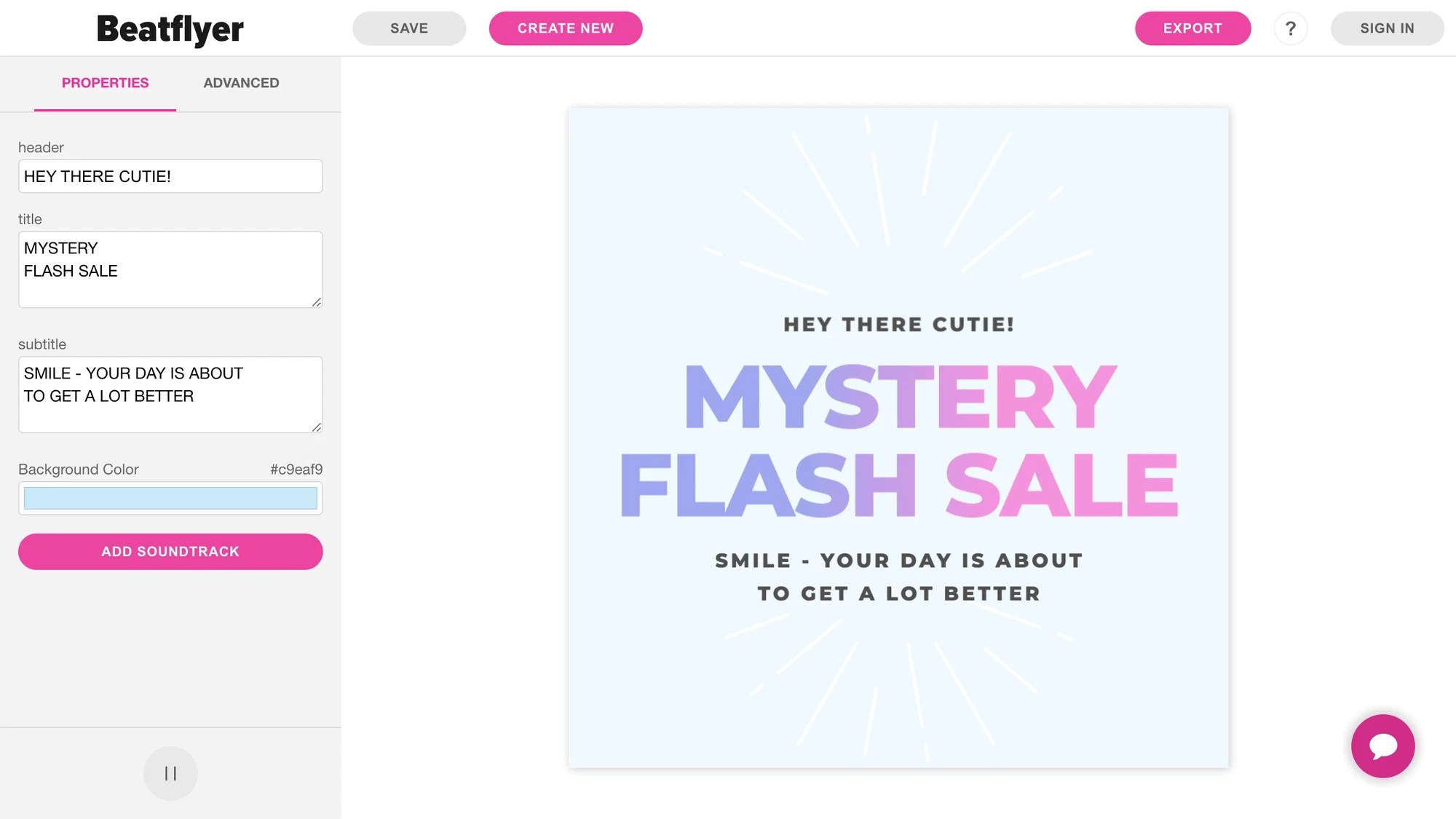The width and height of the screenshot is (1456, 819).
Task: Add a soundtrack to the flyer
Action: (170, 552)
